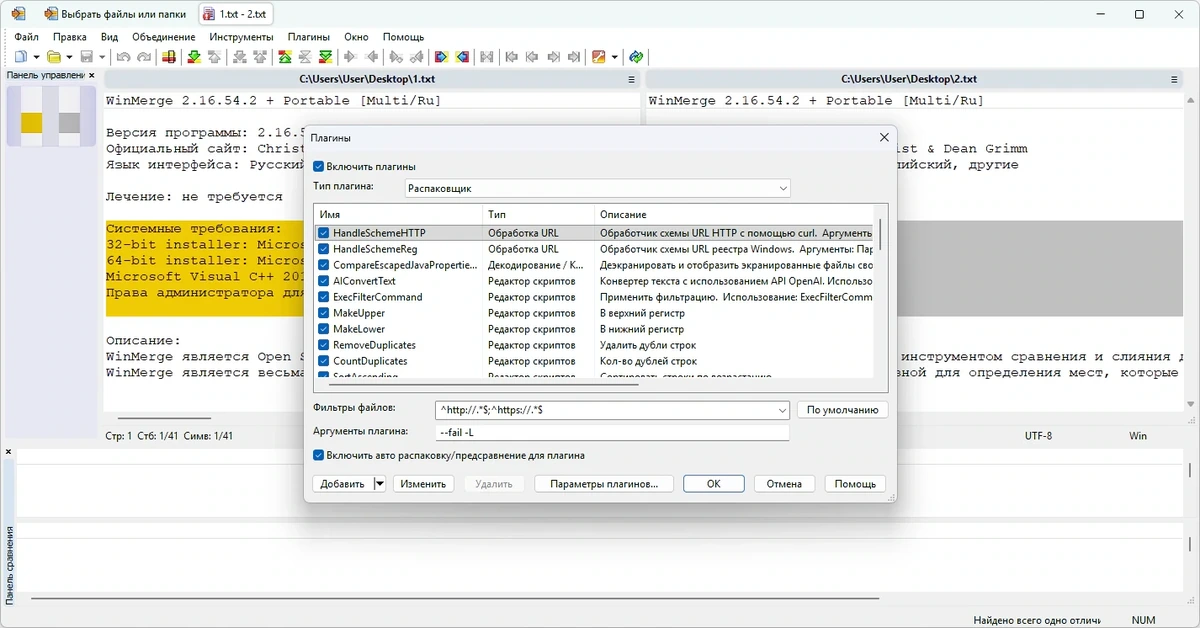The width and height of the screenshot is (1200, 628).
Task: Click 'Параметры плагинов...' button
Action: [x=604, y=484]
